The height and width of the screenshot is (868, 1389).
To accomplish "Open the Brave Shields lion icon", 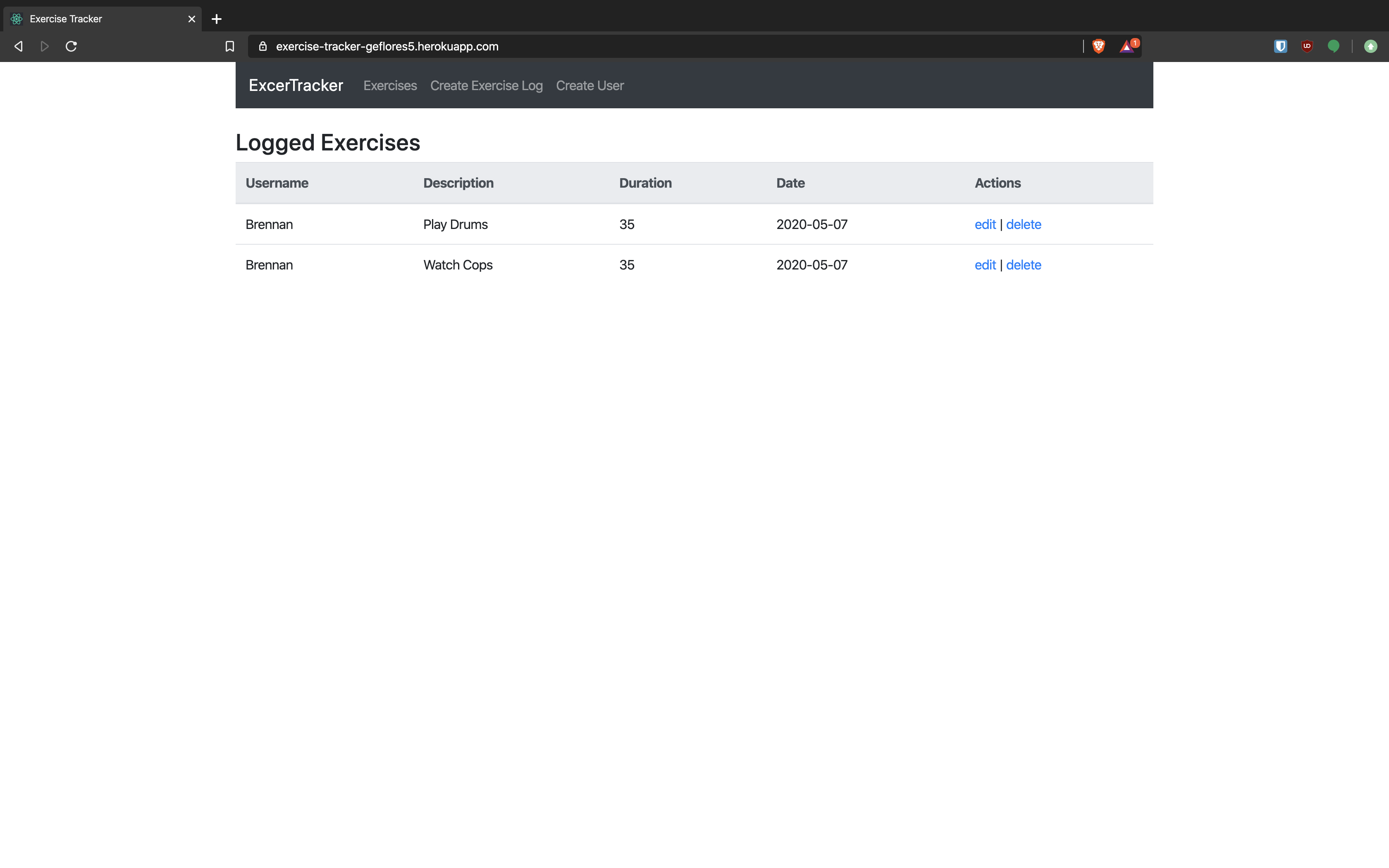I will (1098, 46).
